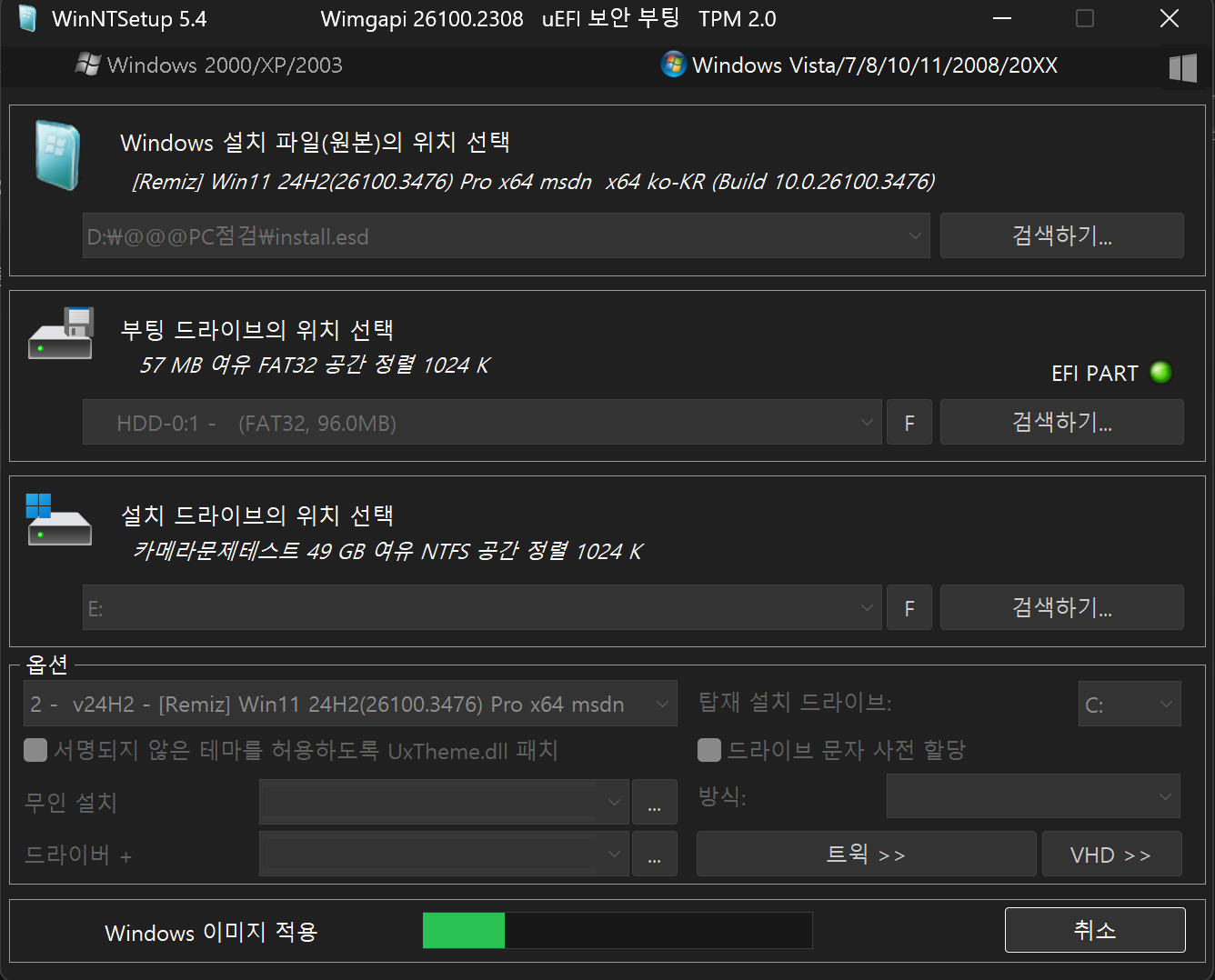Click the F button beside installation drive
This screenshot has width=1215, height=980.
[x=909, y=608]
